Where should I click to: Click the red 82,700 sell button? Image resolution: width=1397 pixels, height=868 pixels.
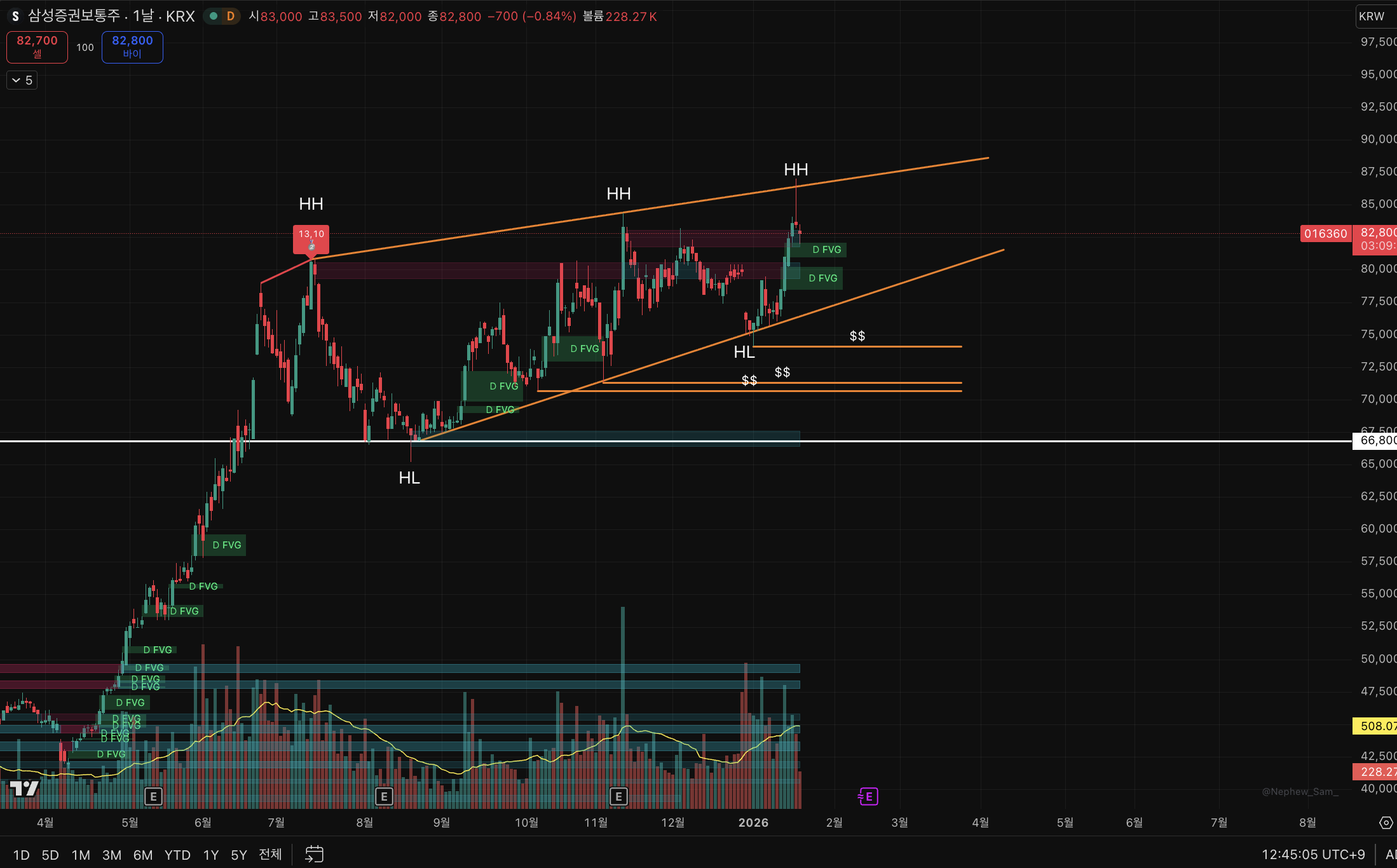[37, 47]
